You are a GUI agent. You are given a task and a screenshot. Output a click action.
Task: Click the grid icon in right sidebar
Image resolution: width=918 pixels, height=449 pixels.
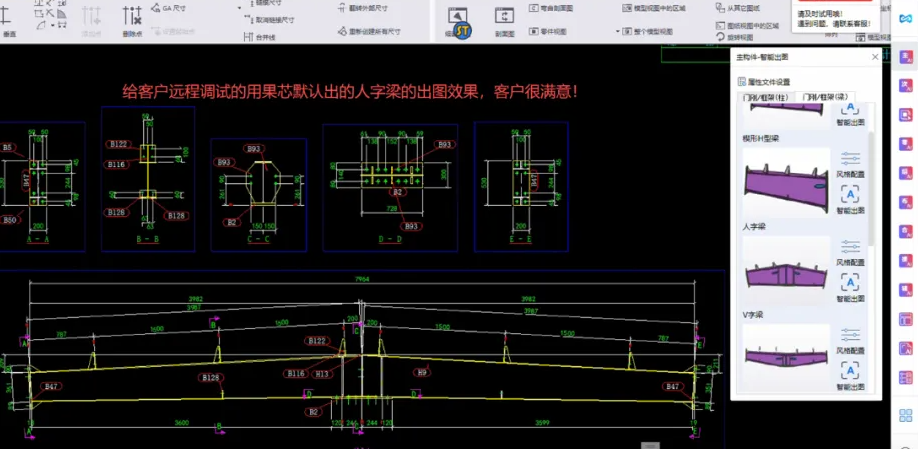click(906, 414)
